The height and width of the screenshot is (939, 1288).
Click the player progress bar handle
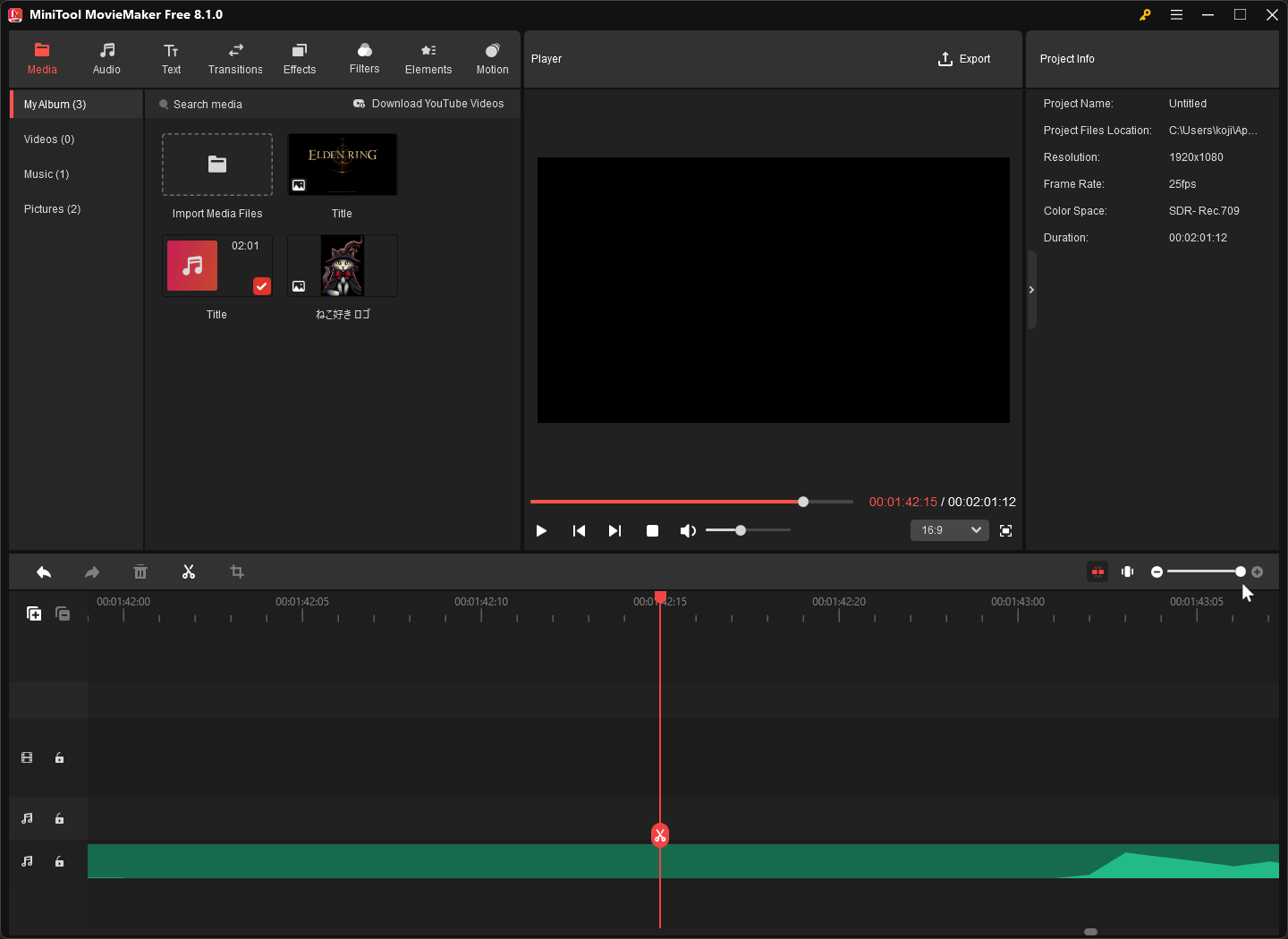[x=803, y=502]
